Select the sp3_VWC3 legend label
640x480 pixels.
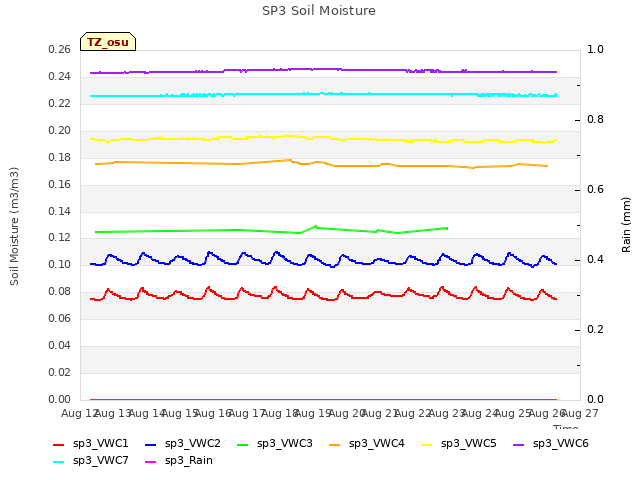pyautogui.click(x=284, y=444)
